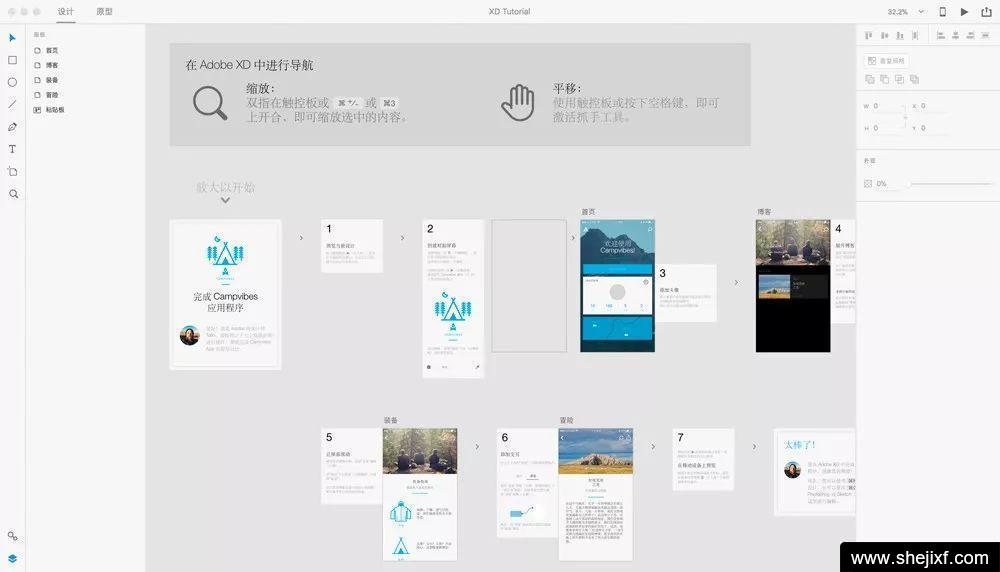This screenshot has width=1000, height=572.
Task: Select the Artboard tool
Action: pyautogui.click(x=12, y=171)
